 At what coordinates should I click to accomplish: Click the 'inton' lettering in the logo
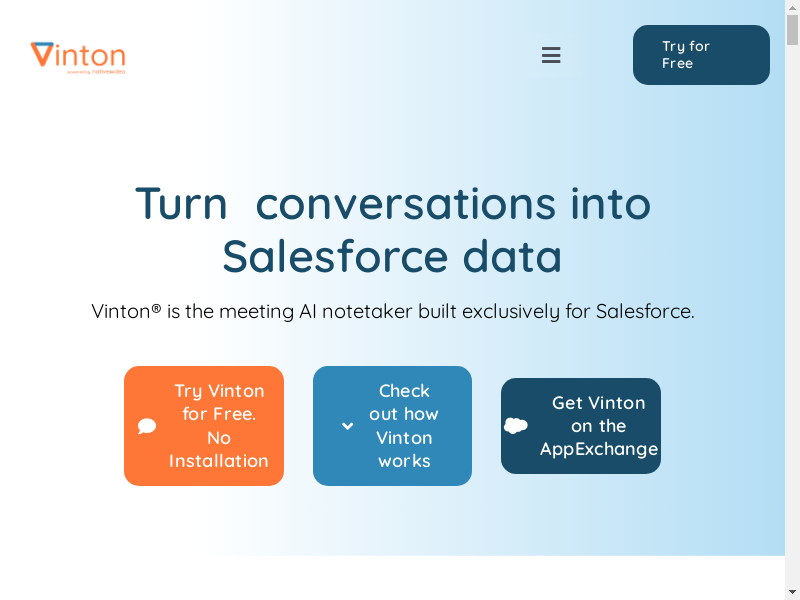point(91,54)
